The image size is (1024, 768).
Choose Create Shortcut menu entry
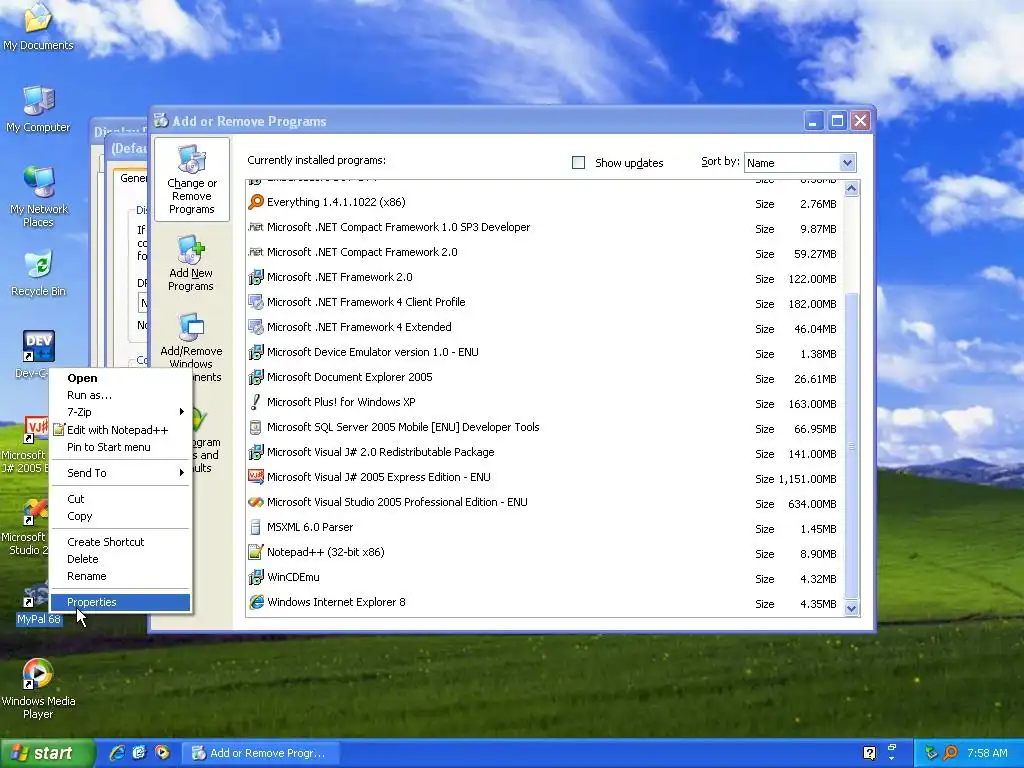[x=121, y=542]
